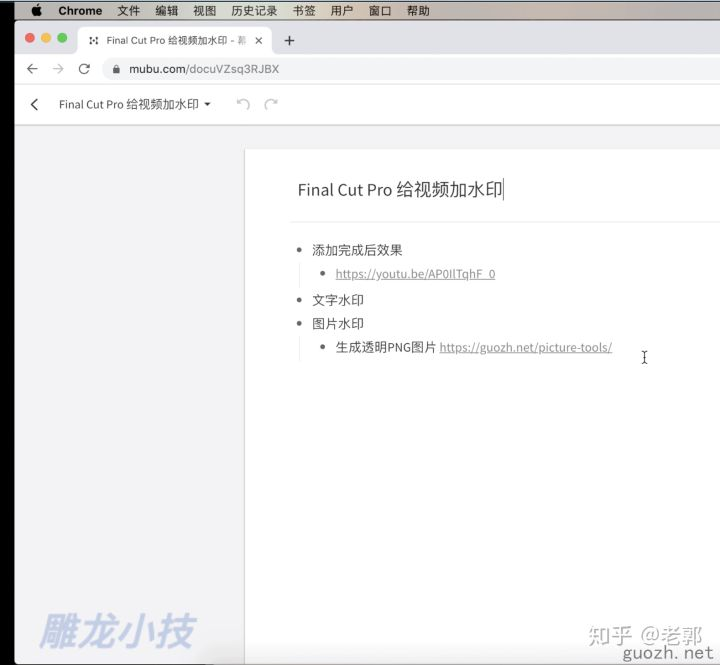Open the 帮助 menu
This screenshot has height=665, width=720.
(418, 11)
